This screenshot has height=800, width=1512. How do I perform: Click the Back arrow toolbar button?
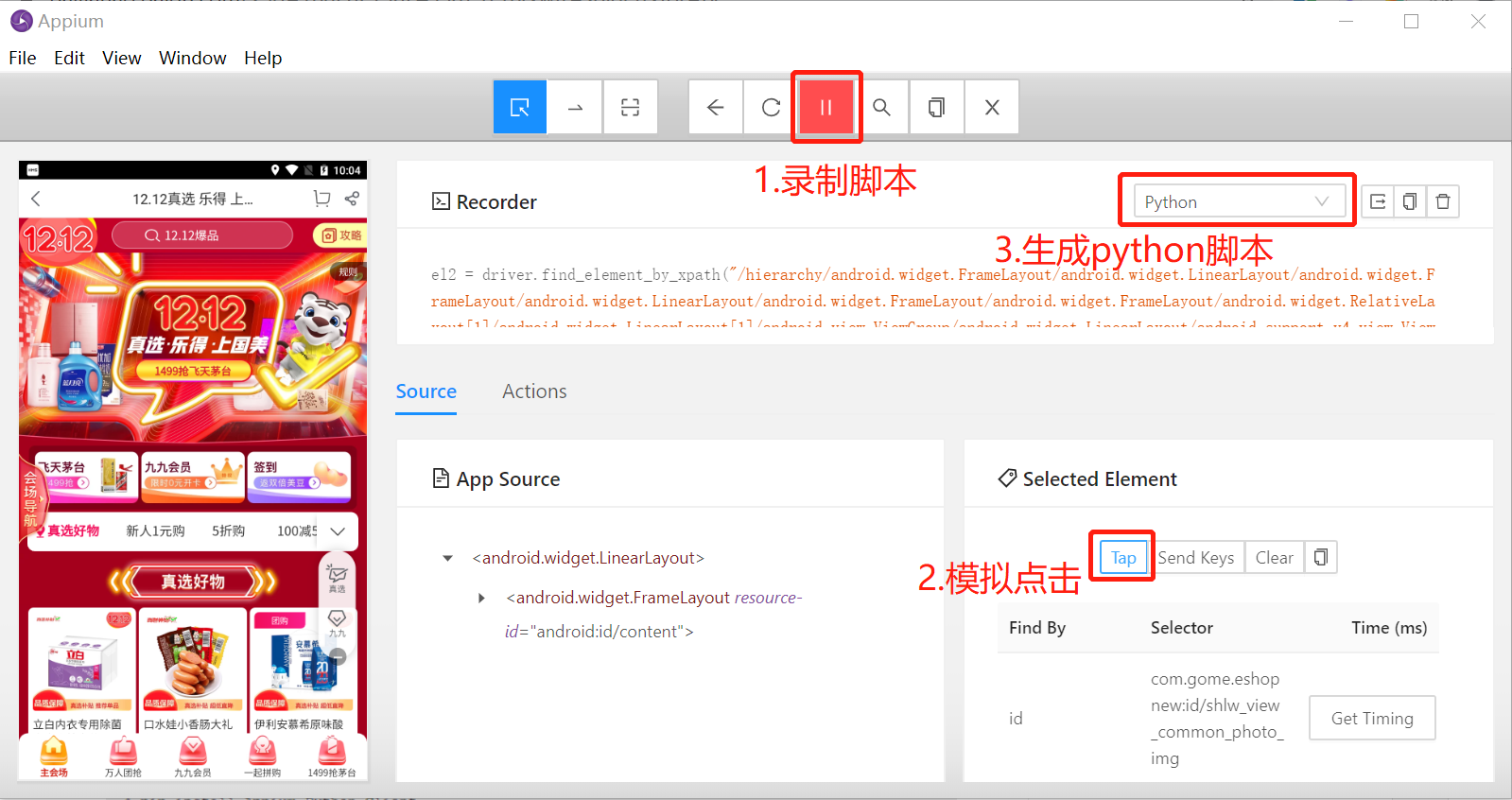pyautogui.click(x=716, y=107)
